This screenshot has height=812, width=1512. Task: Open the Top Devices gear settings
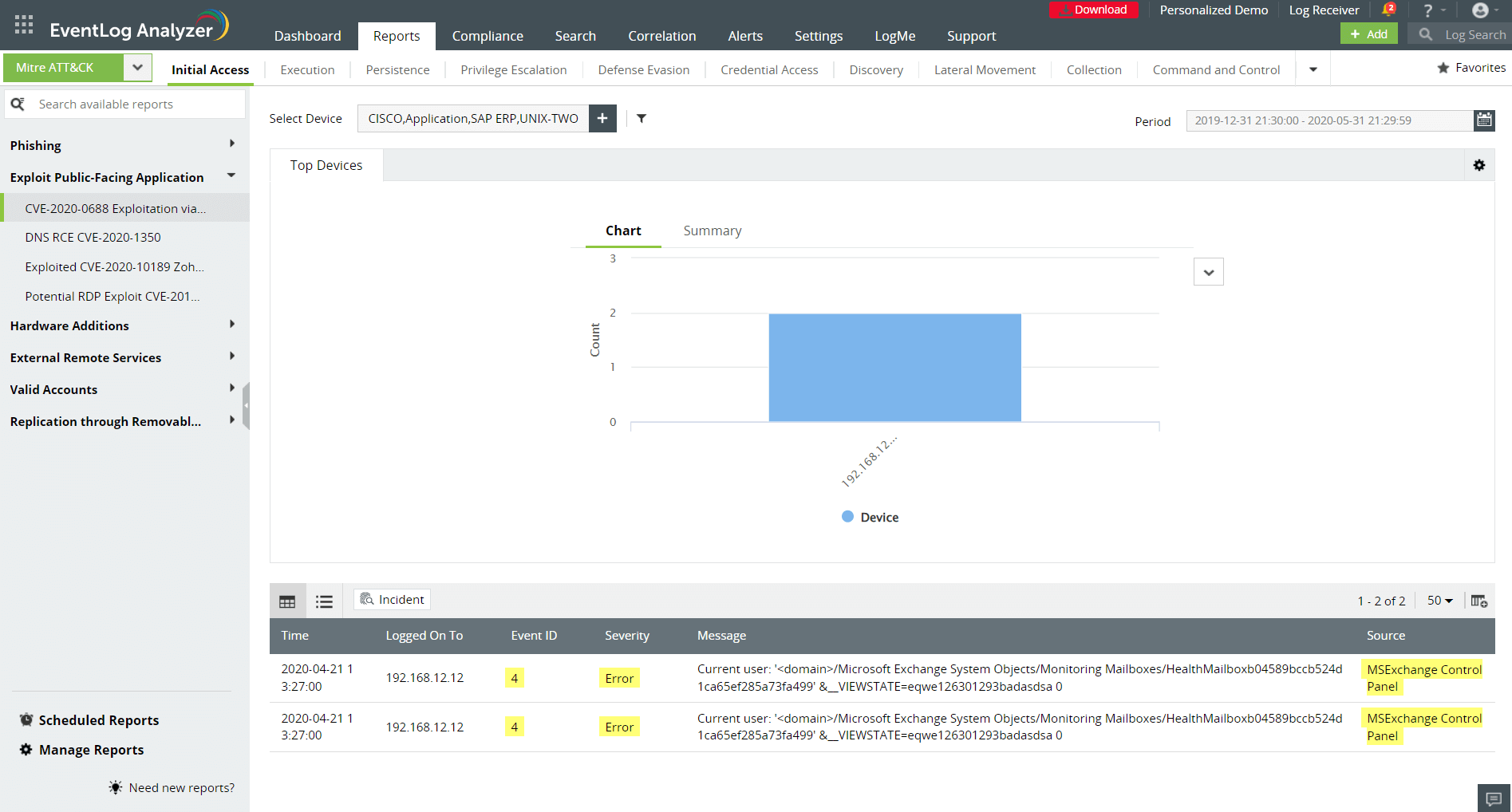[x=1479, y=165]
